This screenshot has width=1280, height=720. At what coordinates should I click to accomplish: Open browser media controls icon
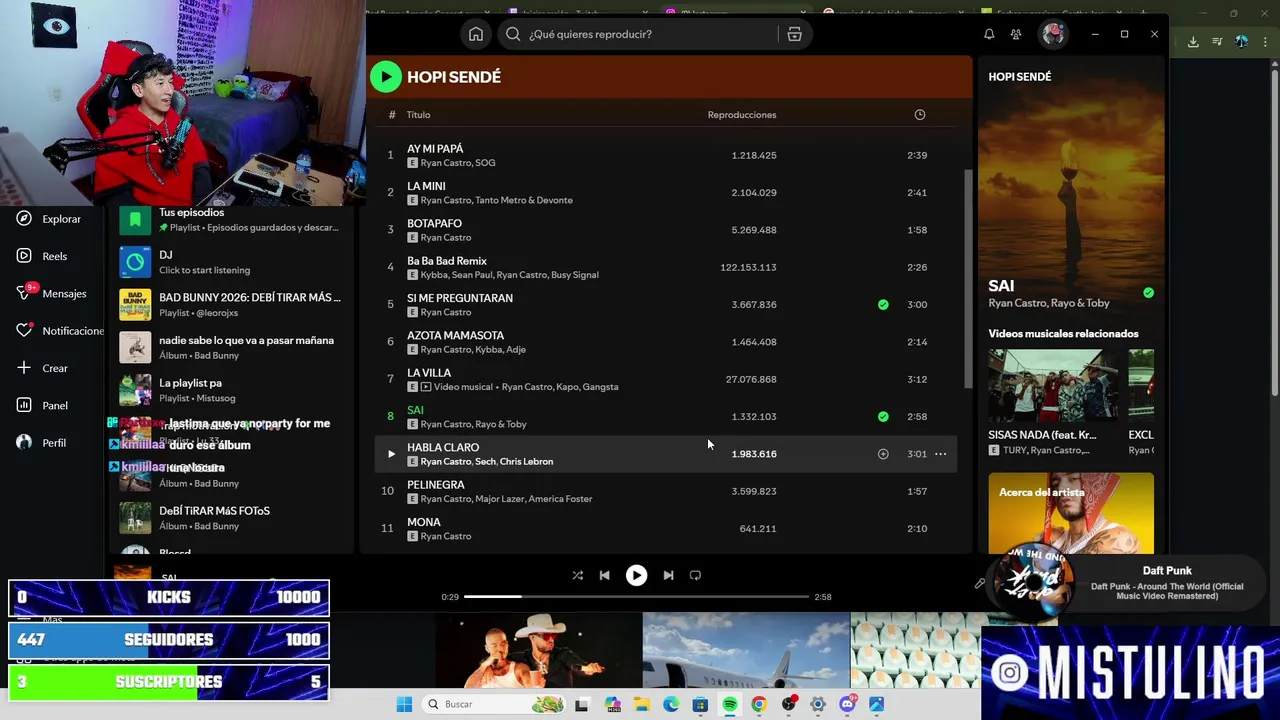coord(1217,41)
